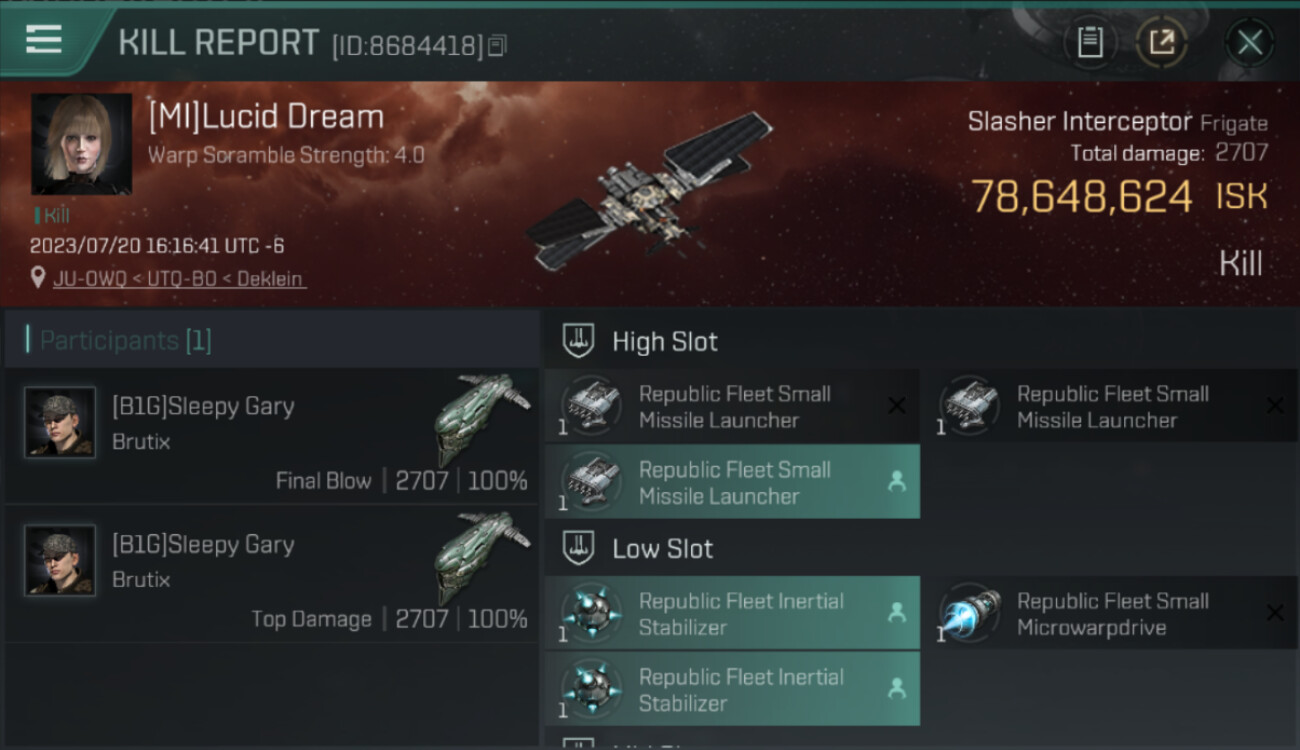Copy the kill report ID

[x=497, y=45]
